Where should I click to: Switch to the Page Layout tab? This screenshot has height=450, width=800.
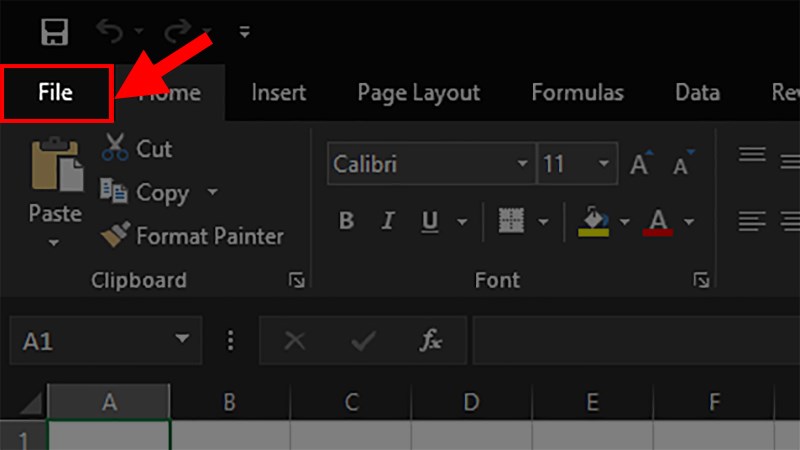[418, 93]
